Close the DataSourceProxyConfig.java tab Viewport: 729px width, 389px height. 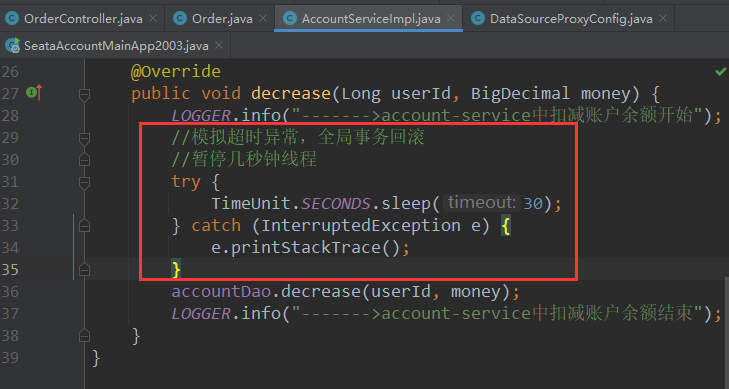[663, 19]
